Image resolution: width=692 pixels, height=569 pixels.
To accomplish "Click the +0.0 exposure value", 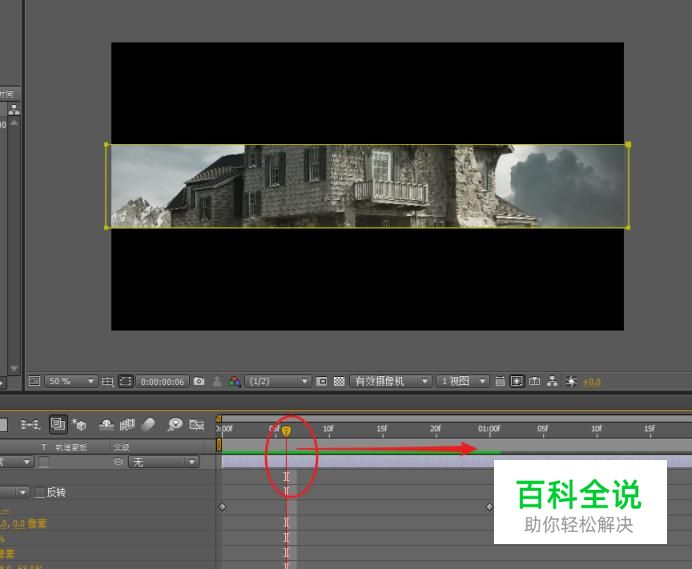I will [592, 382].
